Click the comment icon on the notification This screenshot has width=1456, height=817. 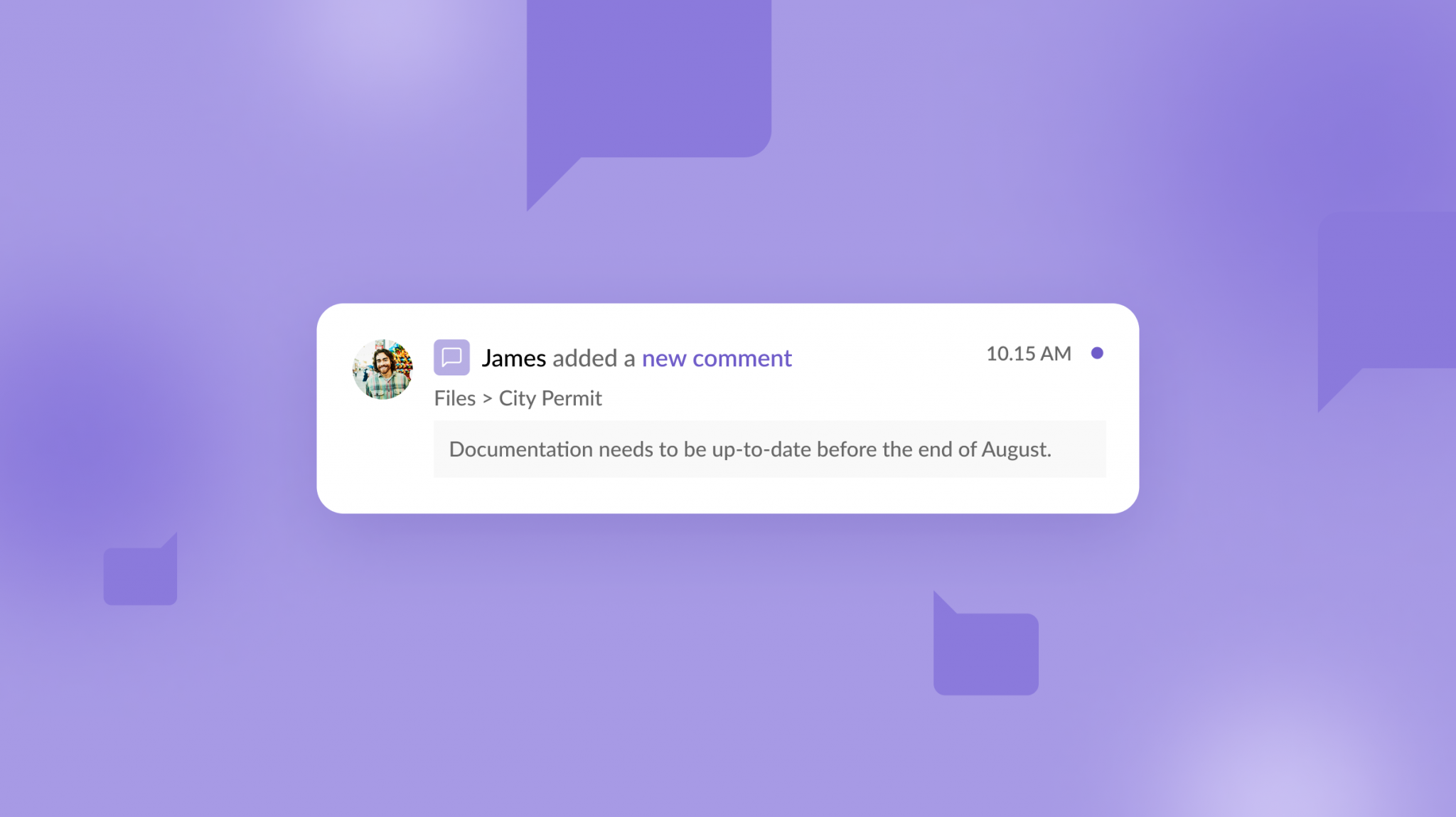click(451, 357)
